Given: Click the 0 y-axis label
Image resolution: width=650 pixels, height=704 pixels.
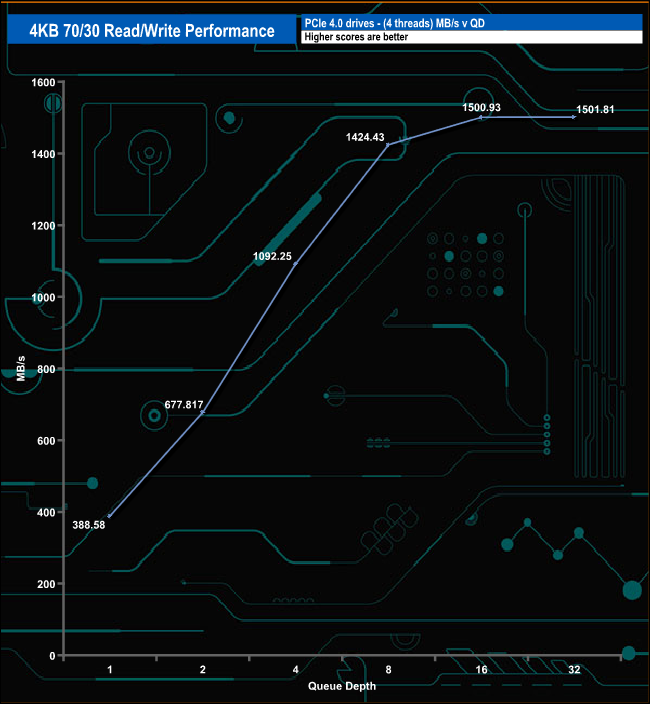Looking at the screenshot, I should [53, 656].
